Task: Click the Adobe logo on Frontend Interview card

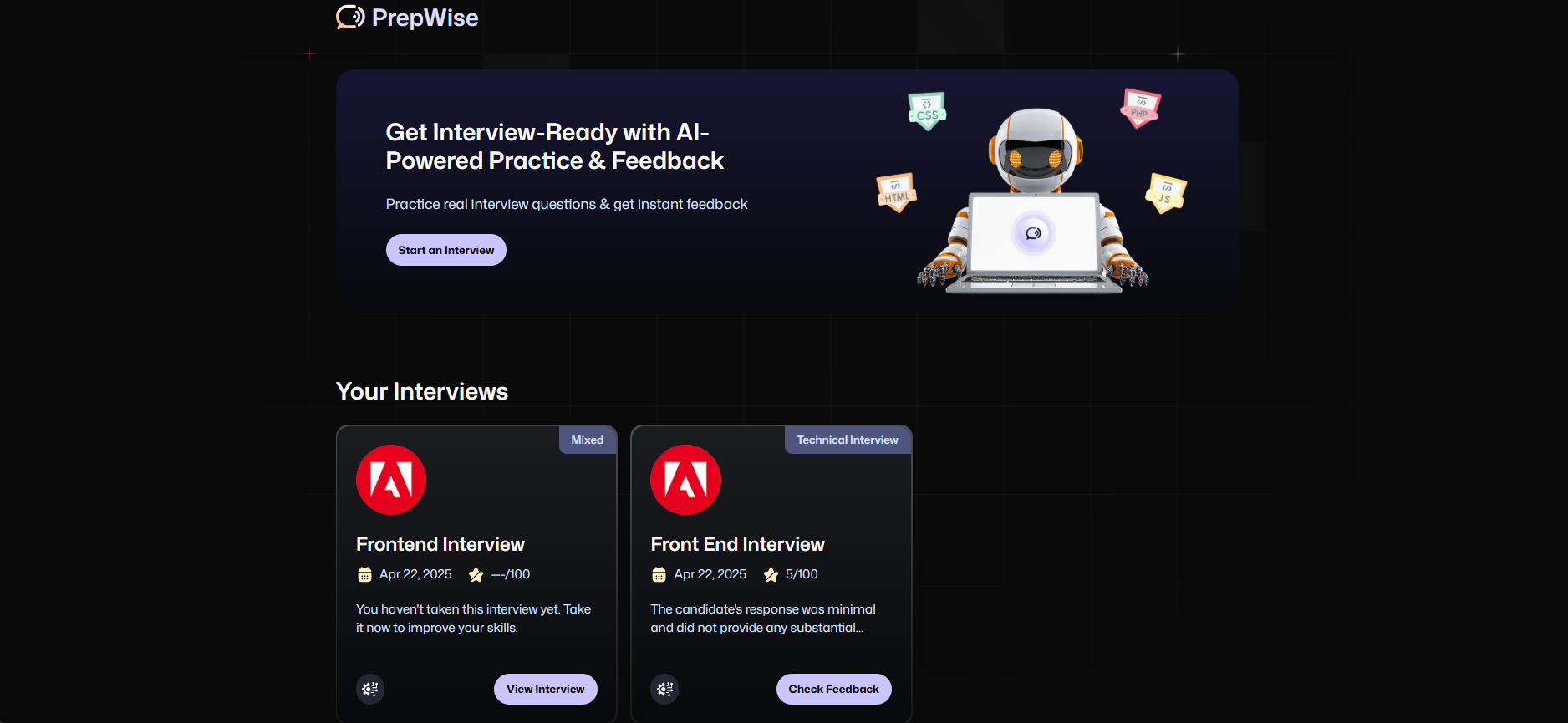Action: [391, 480]
